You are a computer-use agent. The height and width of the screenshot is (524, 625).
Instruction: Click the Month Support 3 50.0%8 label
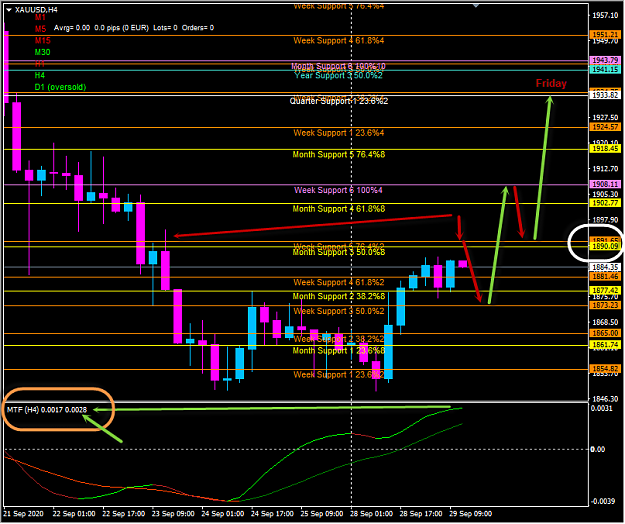[339, 253]
